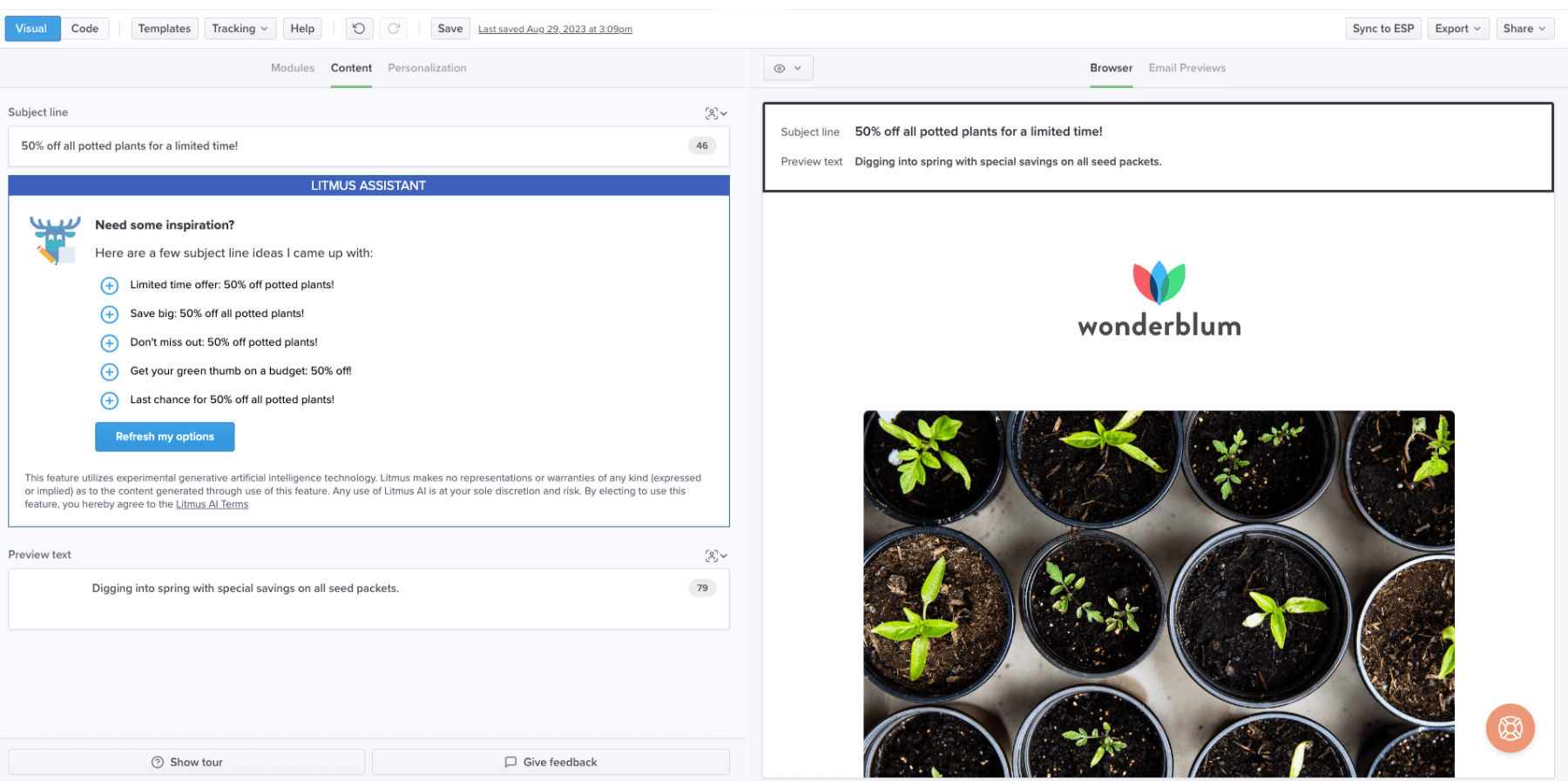This screenshot has height=781, width=1568.
Task: Click the LITMUS ASSISTANT header bar
Action: pyautogui.click(x=368, y=185)
